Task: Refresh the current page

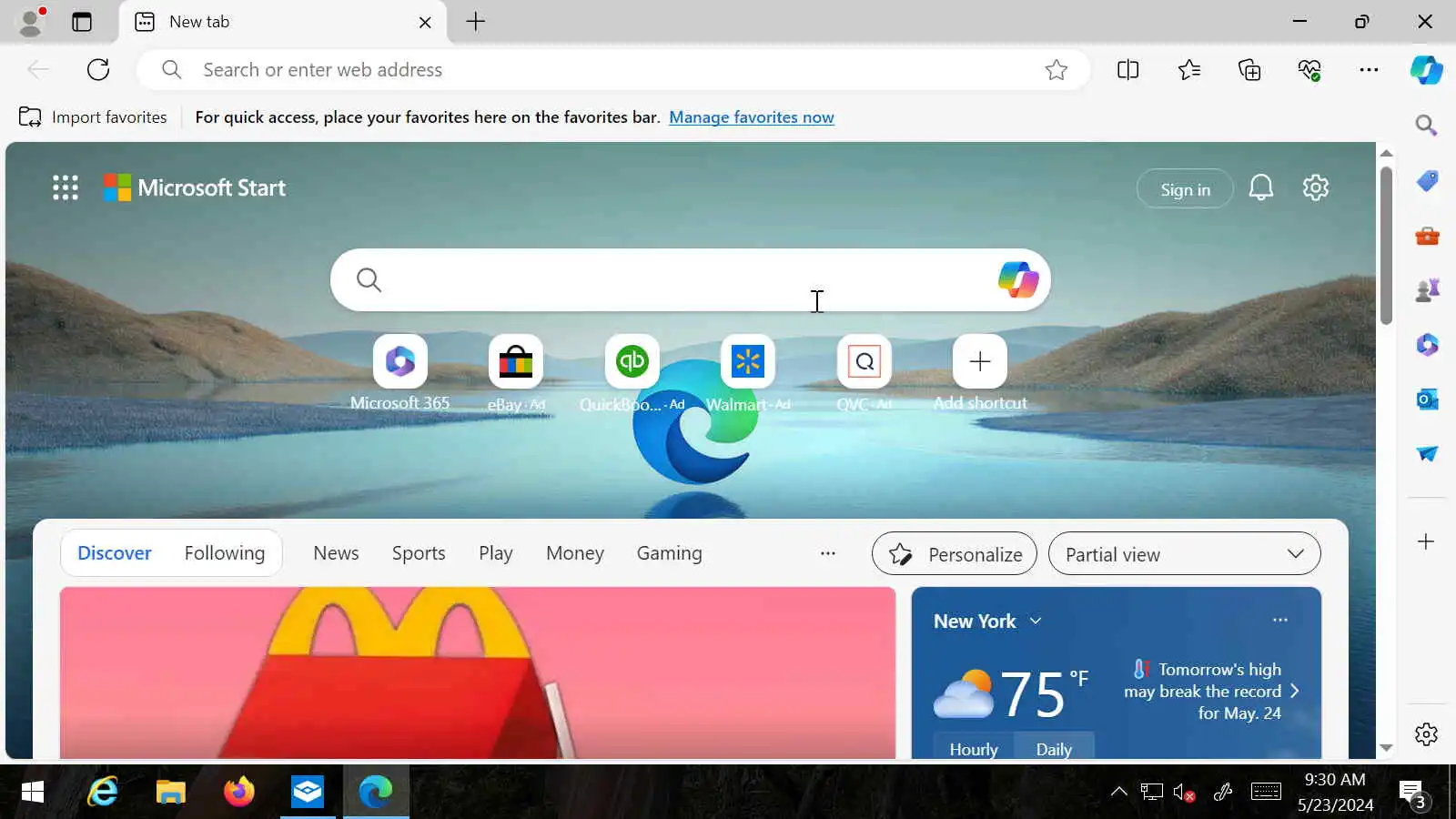Action: [x=98, y=69]
